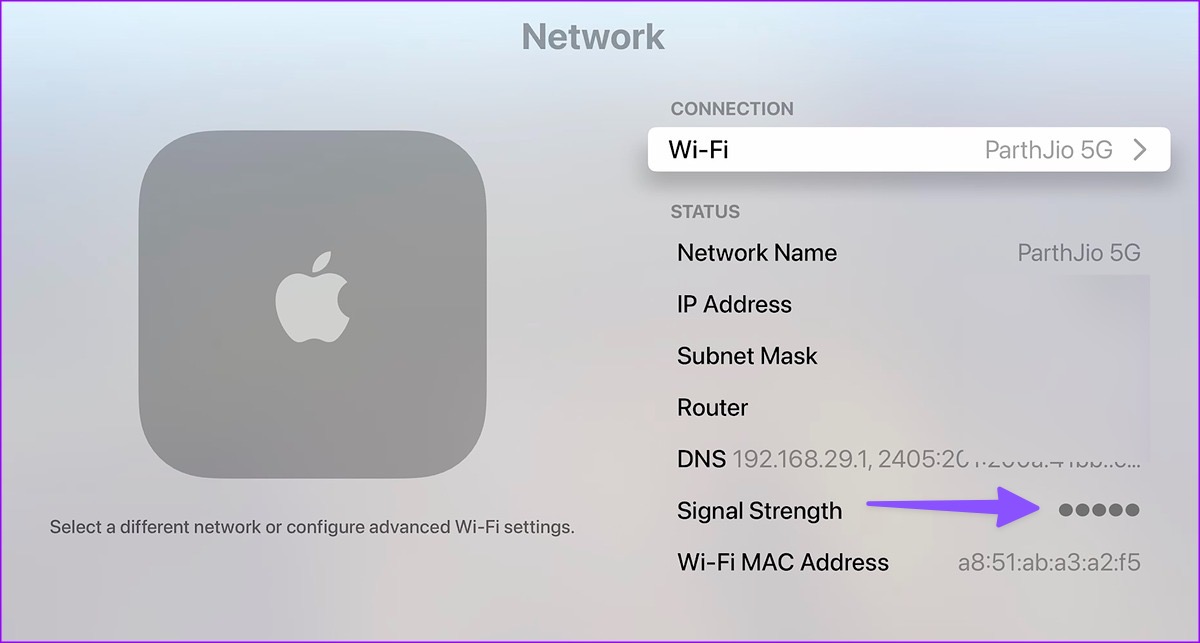
Task: Click the chevron arrow in the Wi-Fi row
Action: (x=1139, y=150)
